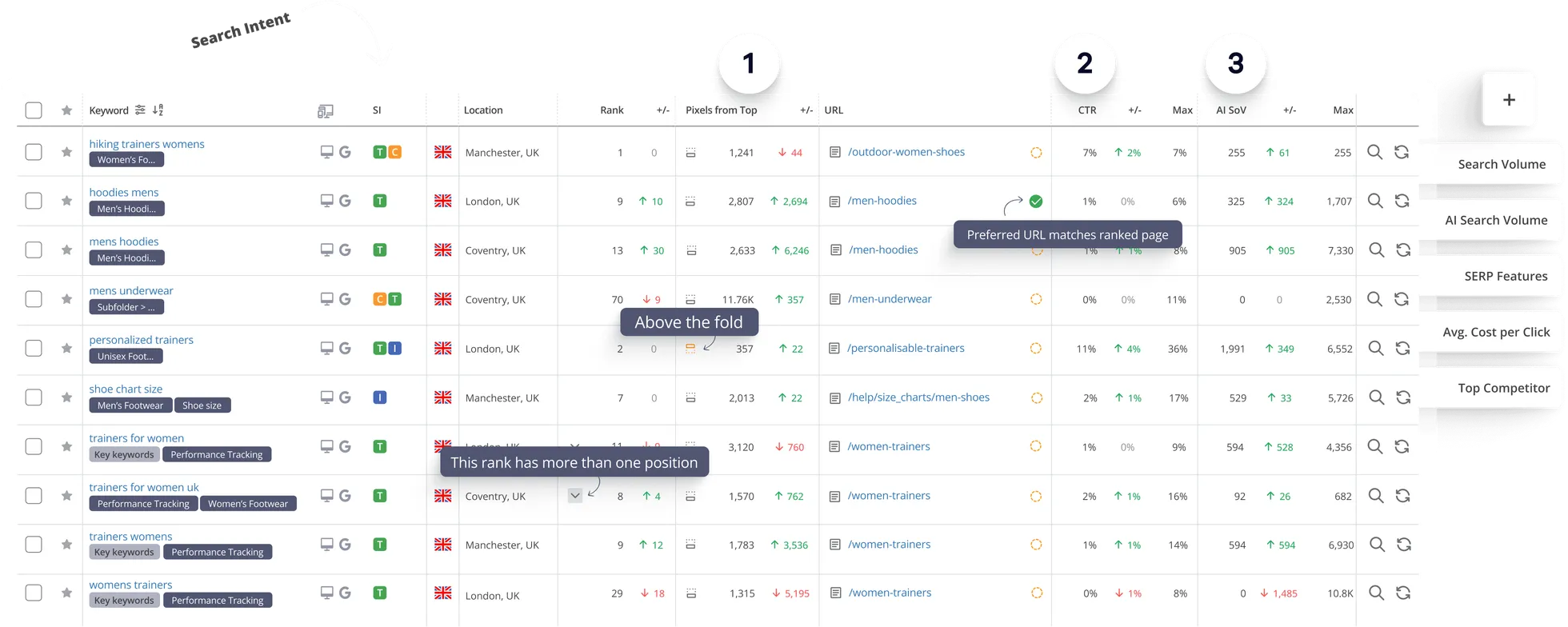The width and height of the screenshot is (1568, 627).
Task: Click Women's Footwear tag on trainers for women uk
Action: click(x=248, y=504)
